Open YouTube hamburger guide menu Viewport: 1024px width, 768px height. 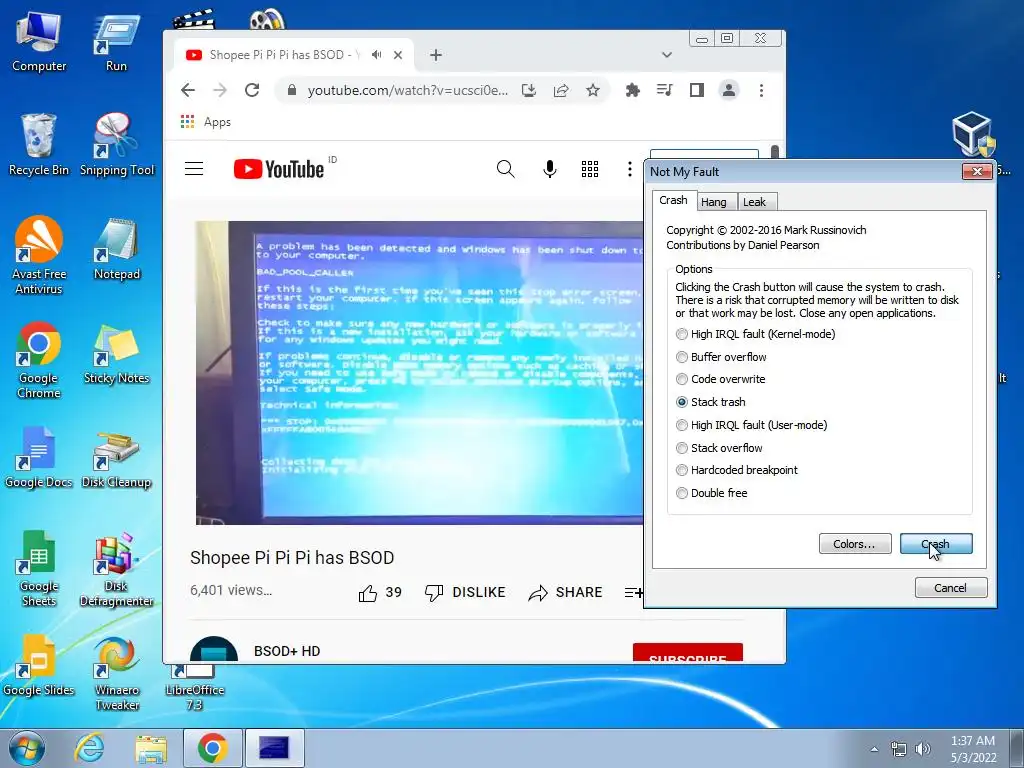pyautogui.click(x=194, y=169)
